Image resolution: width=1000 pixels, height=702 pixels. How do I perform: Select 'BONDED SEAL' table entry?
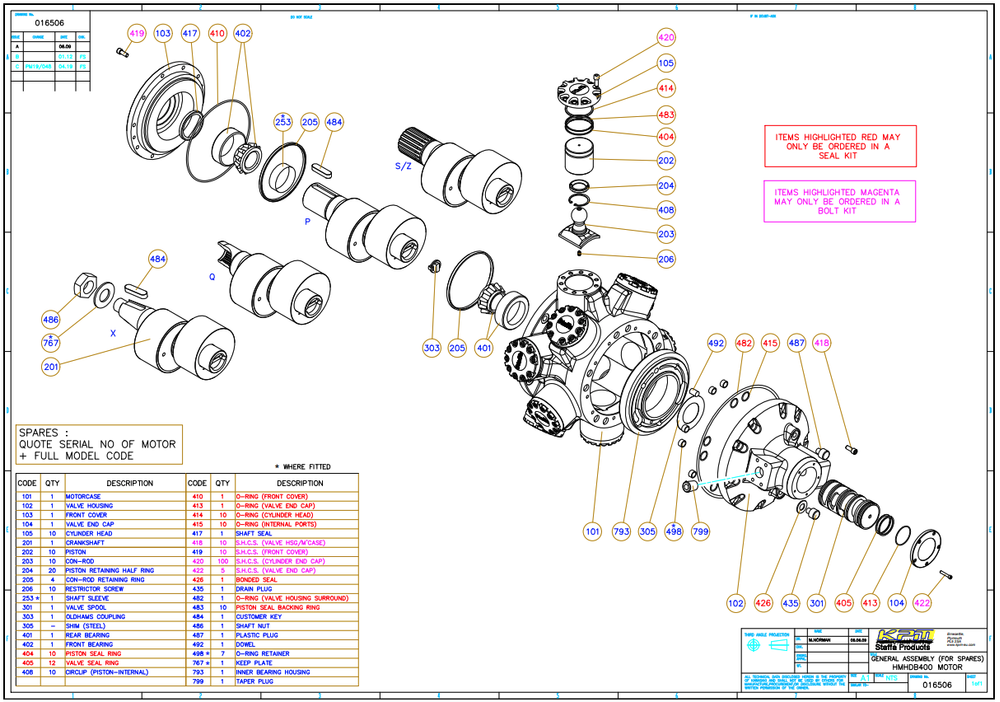(256, 580)
